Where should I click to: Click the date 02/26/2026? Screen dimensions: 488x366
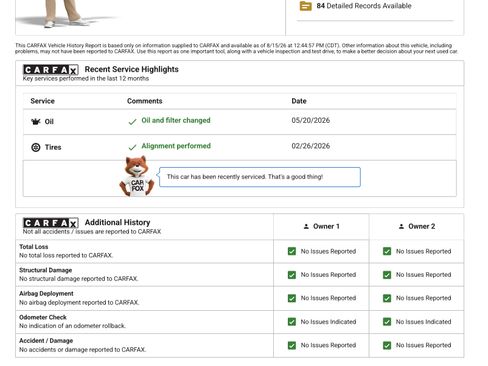(x=311, y=146)
